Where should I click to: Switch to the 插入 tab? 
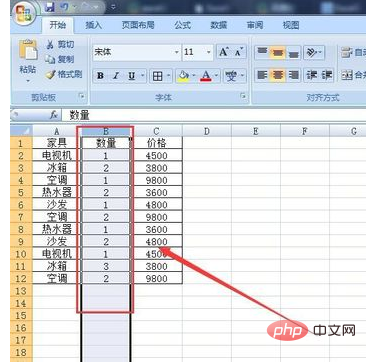[94, 25]
